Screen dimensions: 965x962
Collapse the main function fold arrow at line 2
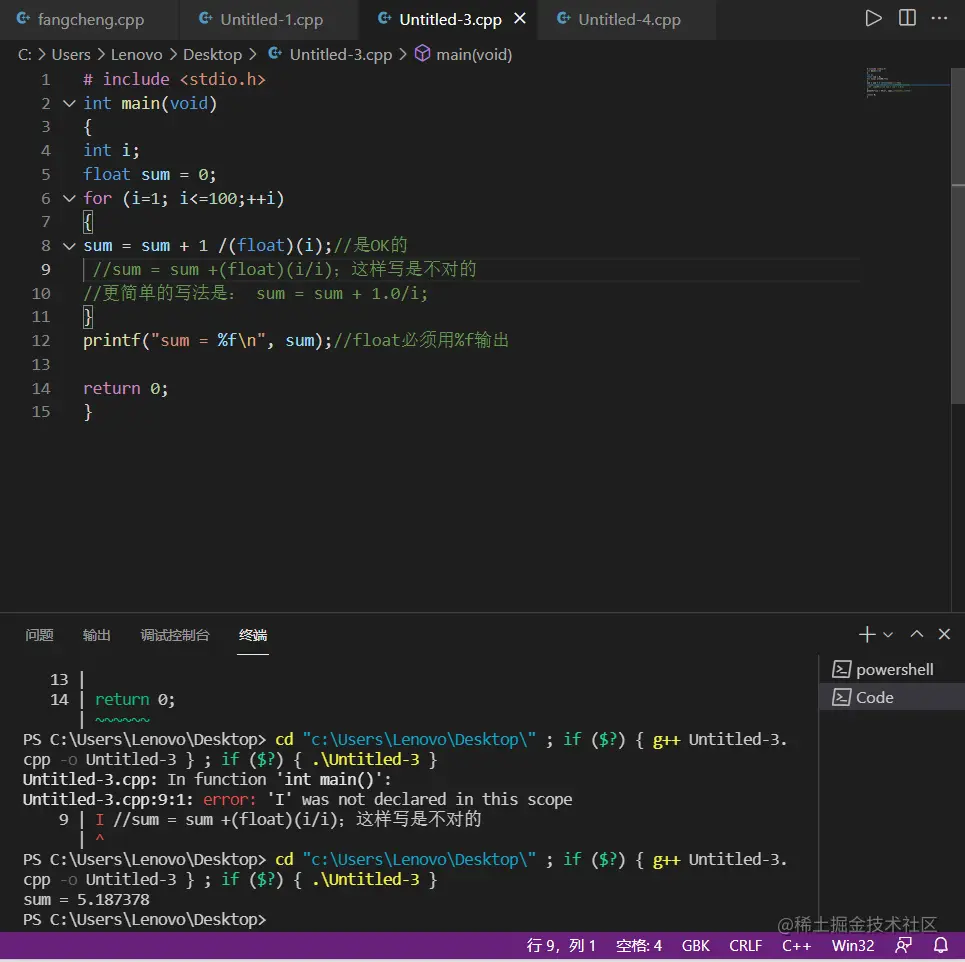click(x=69, y=103)
